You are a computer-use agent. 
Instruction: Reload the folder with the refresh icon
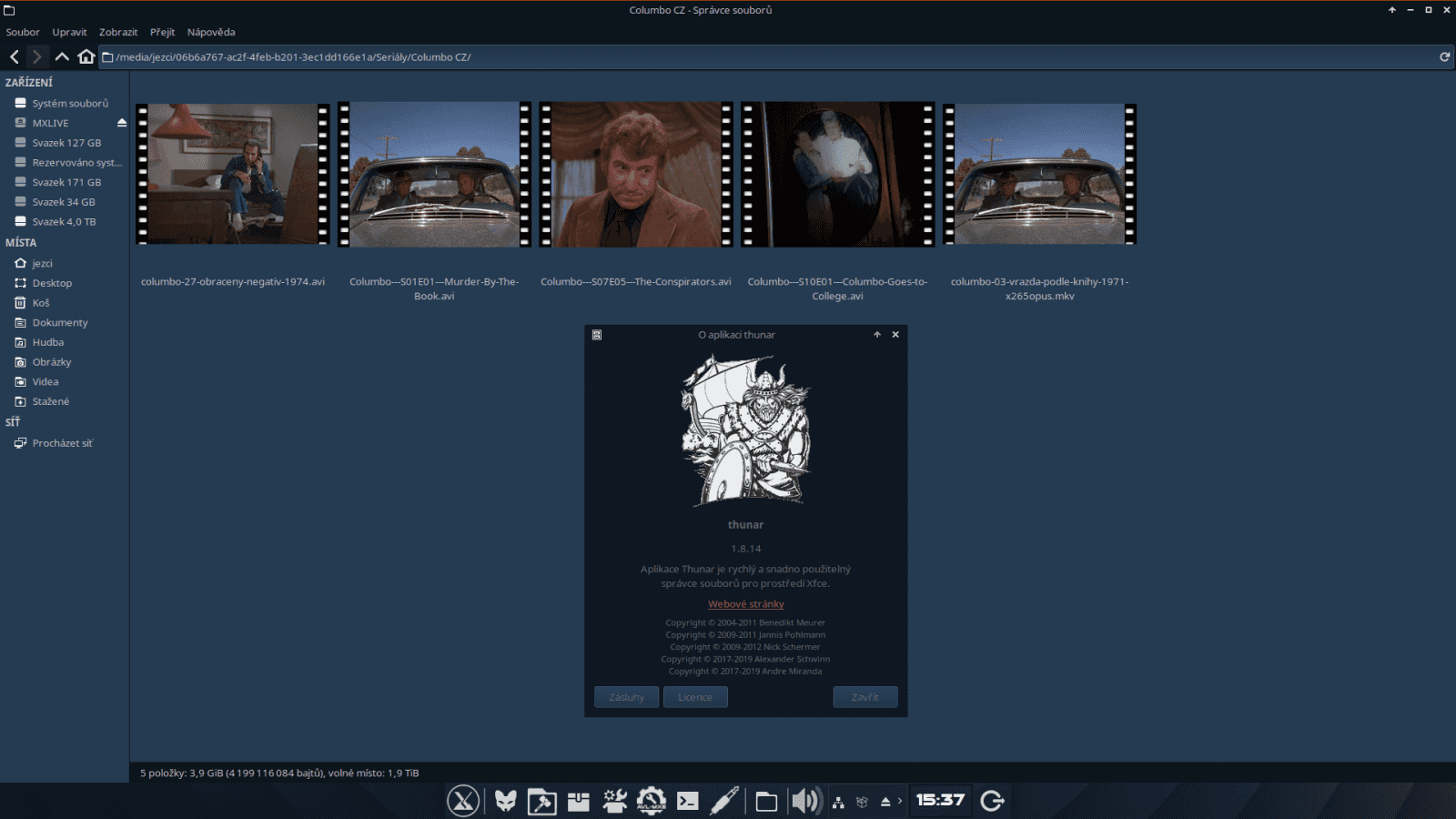coord(1444,56)
